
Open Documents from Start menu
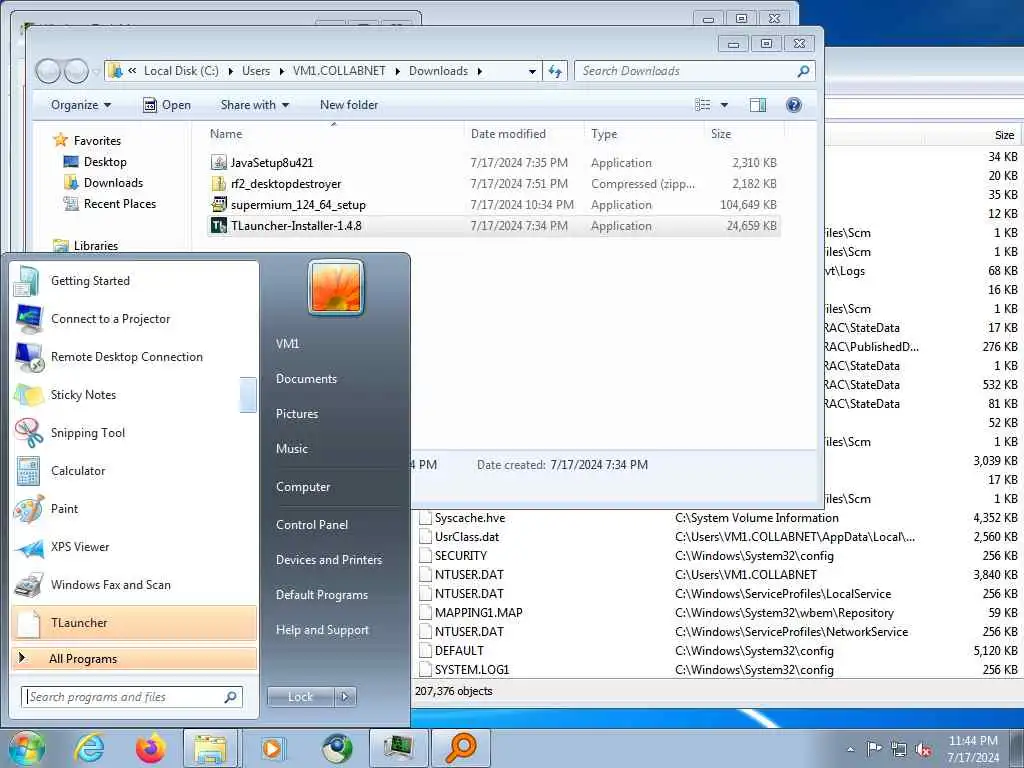tap(306, 379)
